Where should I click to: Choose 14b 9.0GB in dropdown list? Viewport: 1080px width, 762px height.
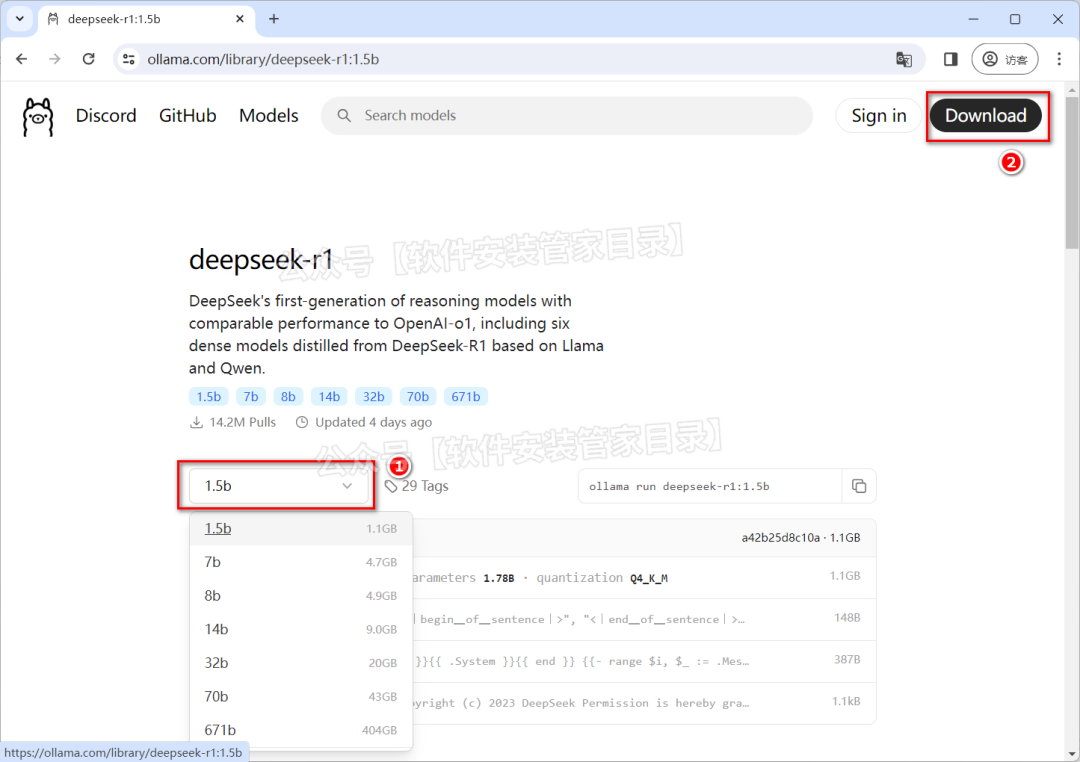pos(301,630)
